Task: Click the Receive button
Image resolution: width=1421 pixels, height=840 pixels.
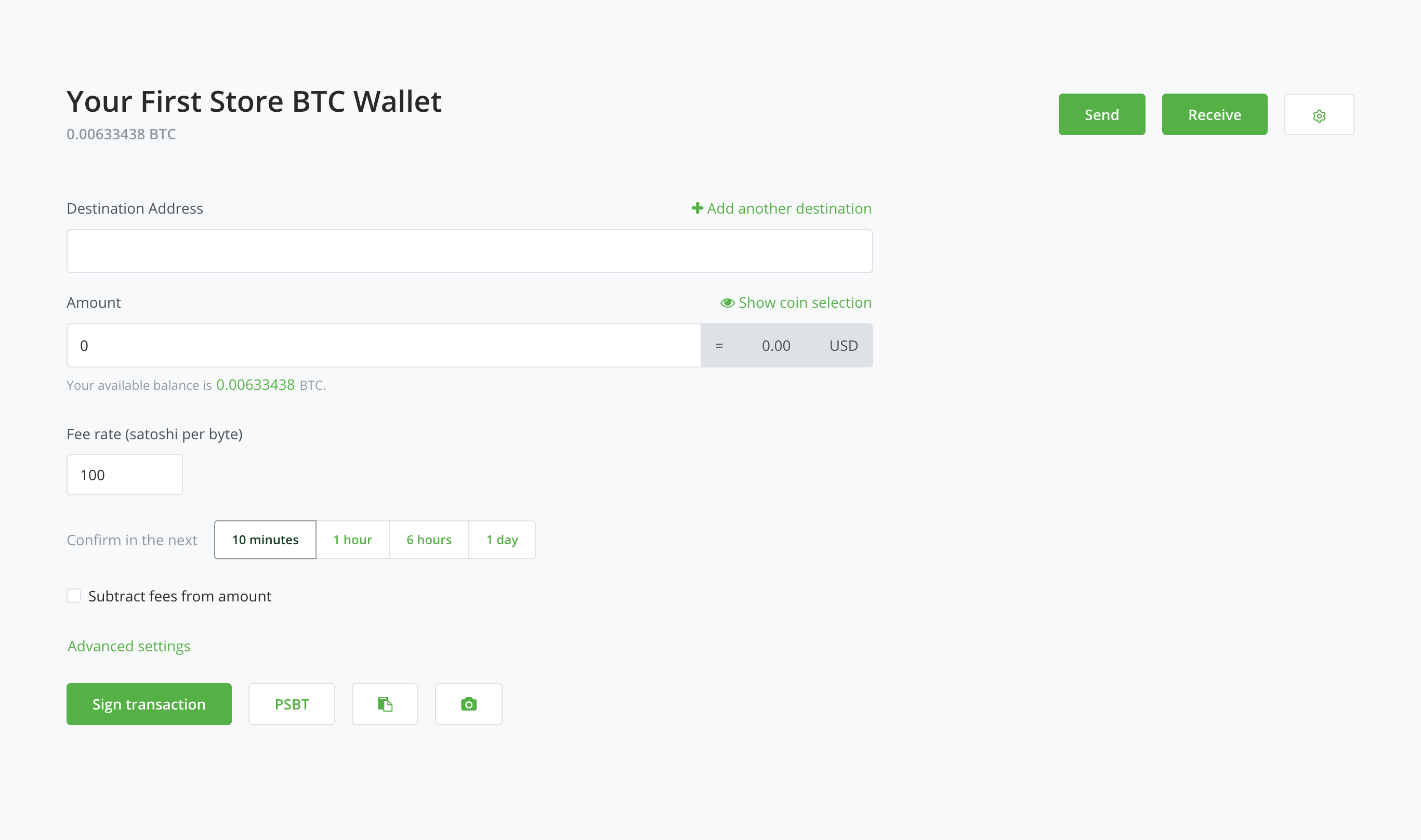Action: tap(1214, 114)
